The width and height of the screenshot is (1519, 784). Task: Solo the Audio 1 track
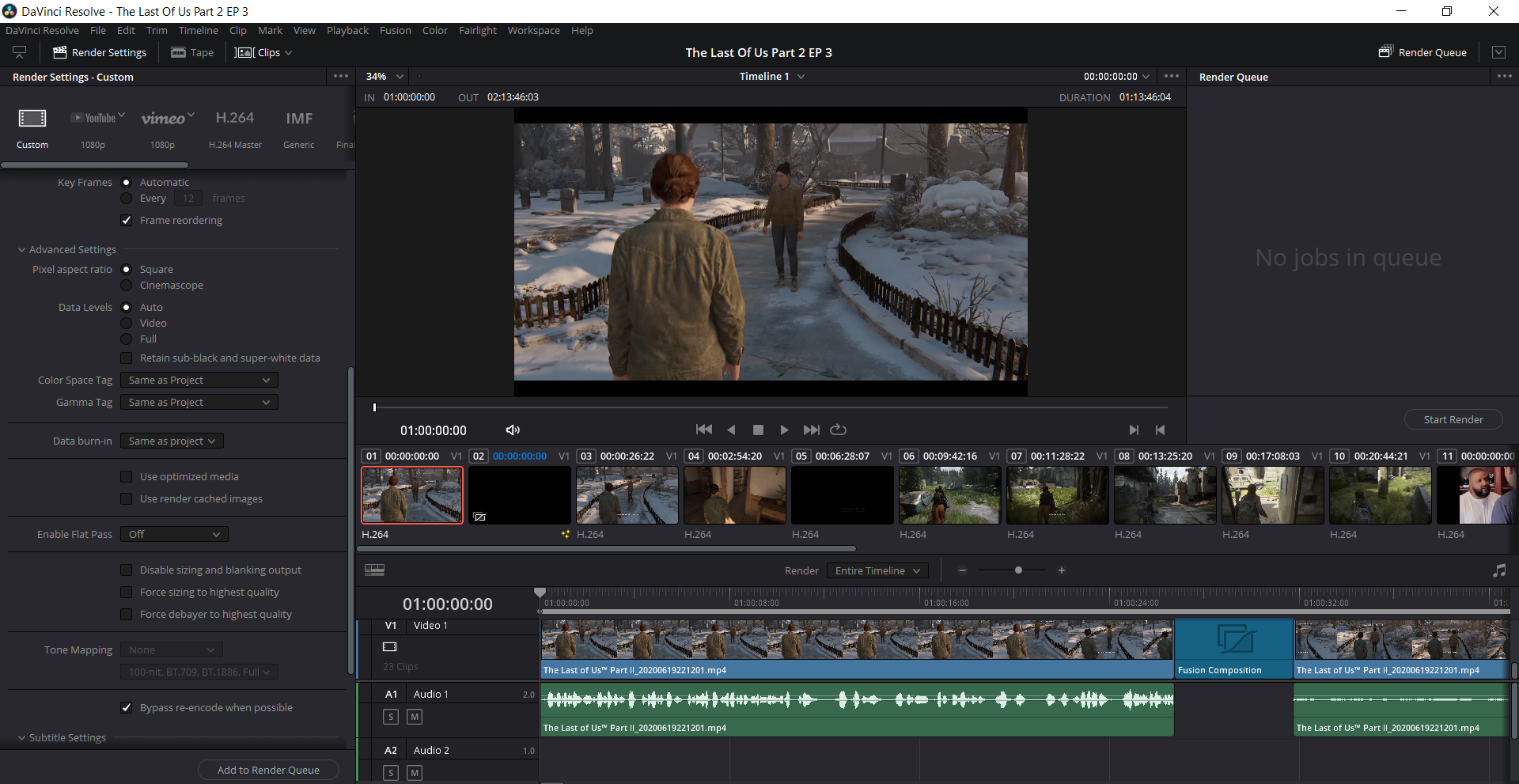click(x=391, y=717)
